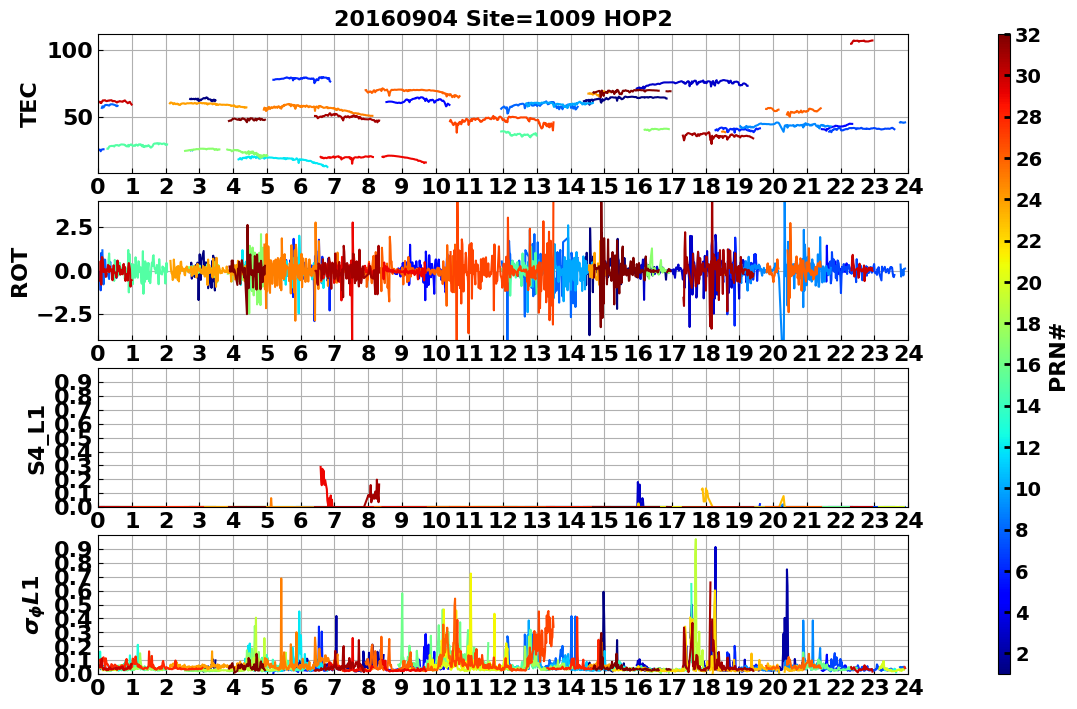Screen dimensions: 1077x709
Task: Click the dark blue S4_L1 spike at hour 16
Action: tap(639, 493)
